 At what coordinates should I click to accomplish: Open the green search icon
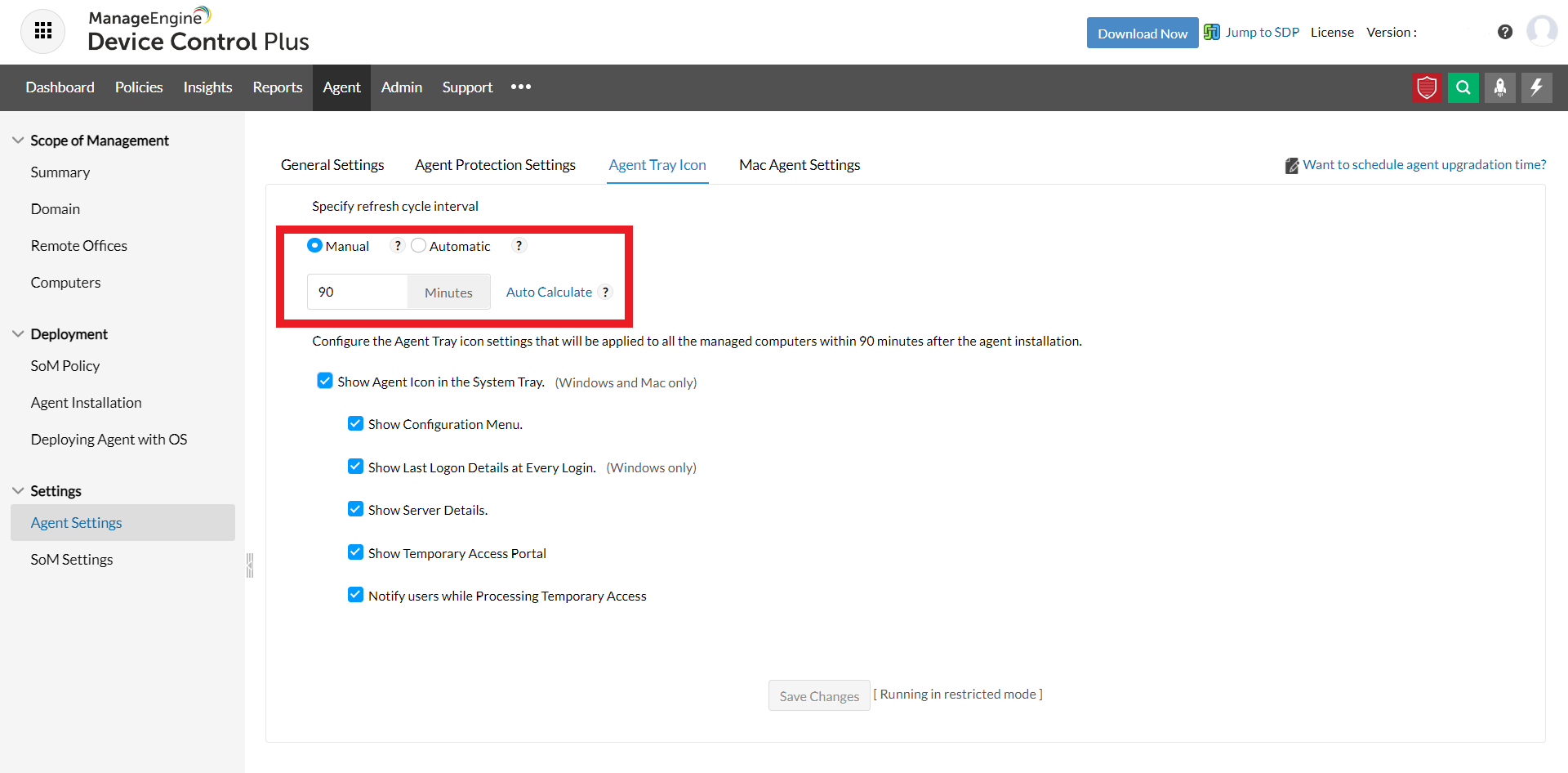pos(1463,87)
